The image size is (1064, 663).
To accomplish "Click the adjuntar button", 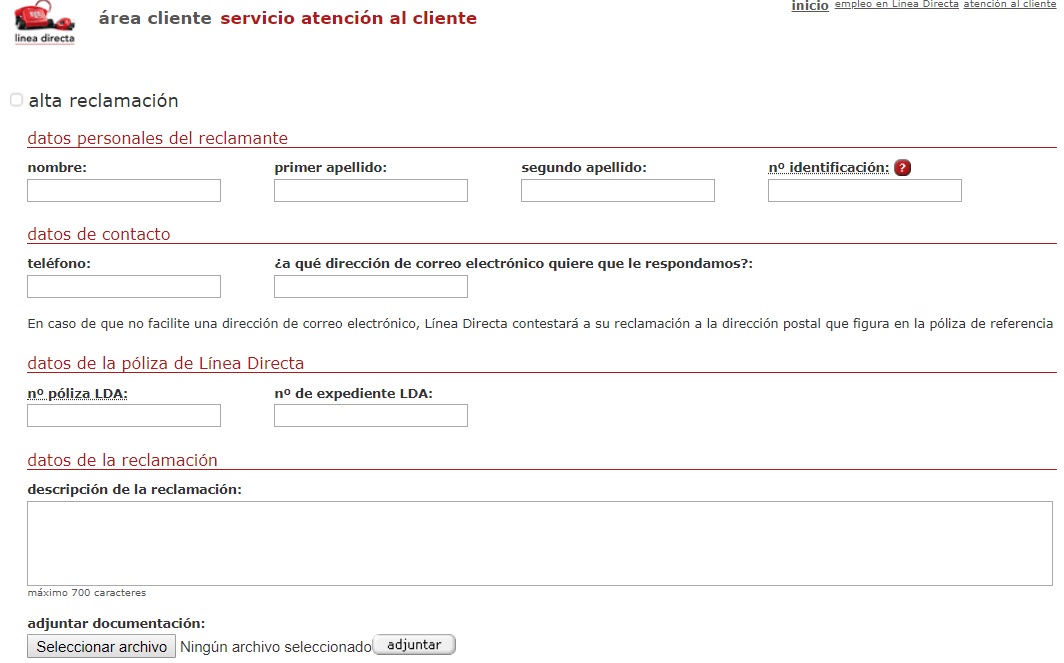I will pyautogui.click(x=414, y=645).
